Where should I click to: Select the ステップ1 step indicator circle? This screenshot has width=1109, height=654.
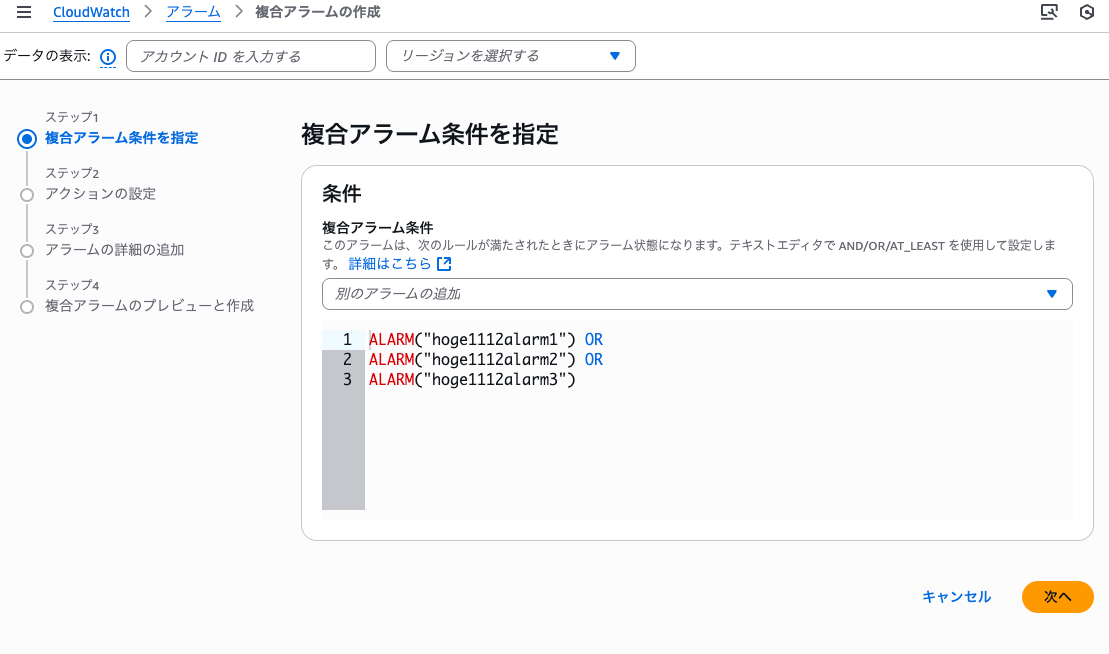[x=25, y=138]
